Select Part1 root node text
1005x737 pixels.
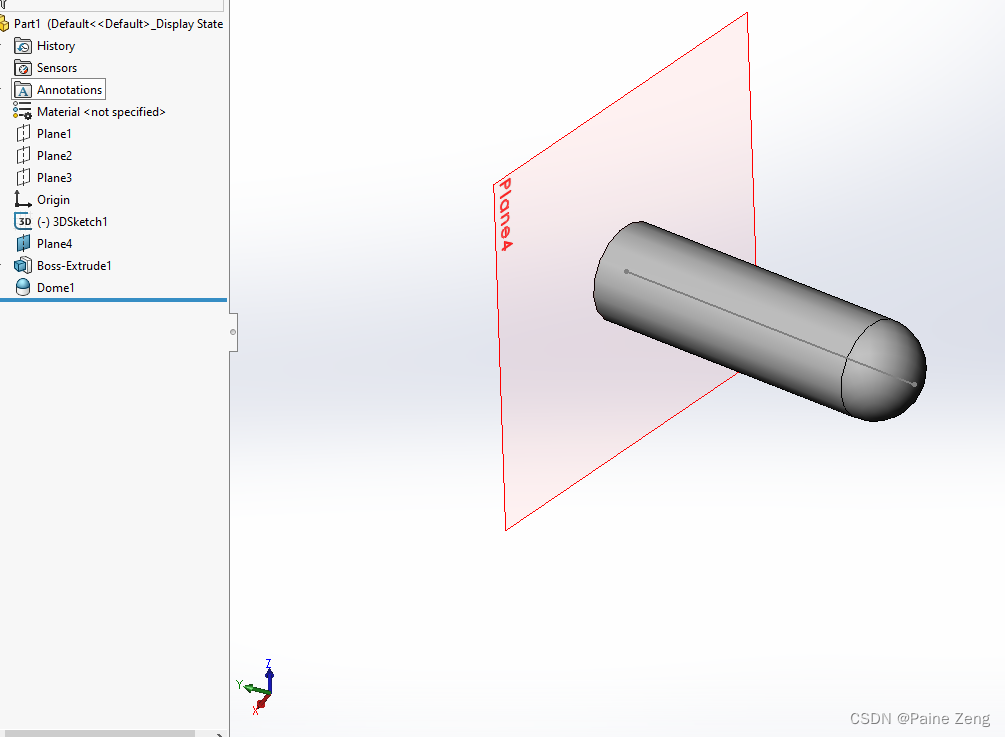pyautogui.click(x=119, y=24)
